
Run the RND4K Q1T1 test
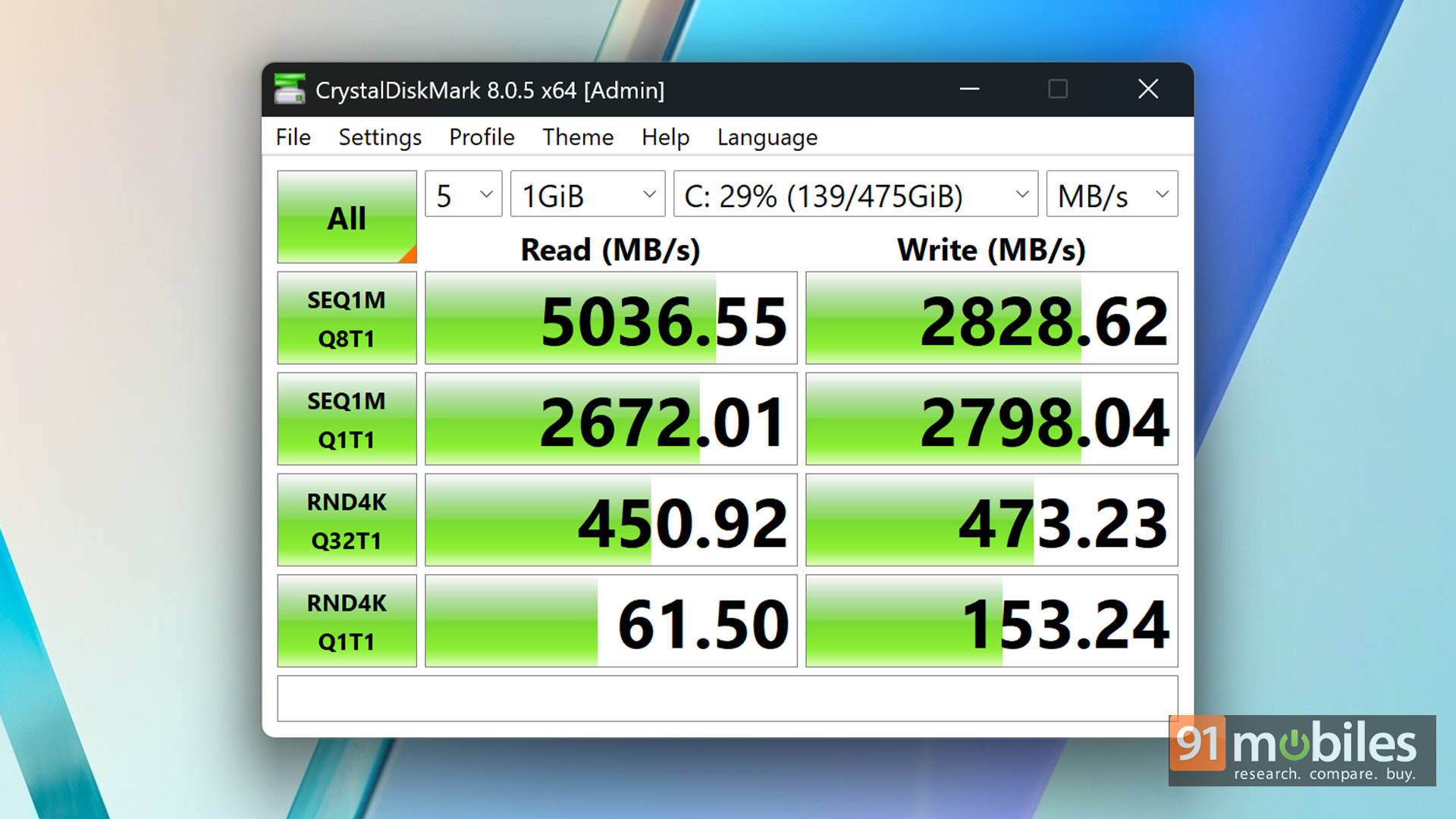pos(347,621)
